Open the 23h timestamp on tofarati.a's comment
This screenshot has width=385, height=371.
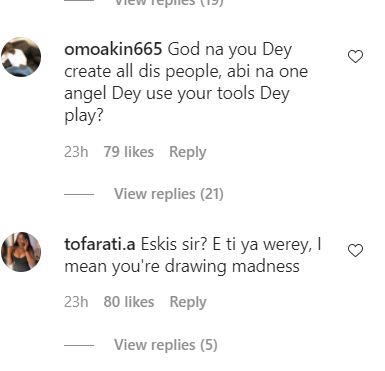[x=76, y=302]
